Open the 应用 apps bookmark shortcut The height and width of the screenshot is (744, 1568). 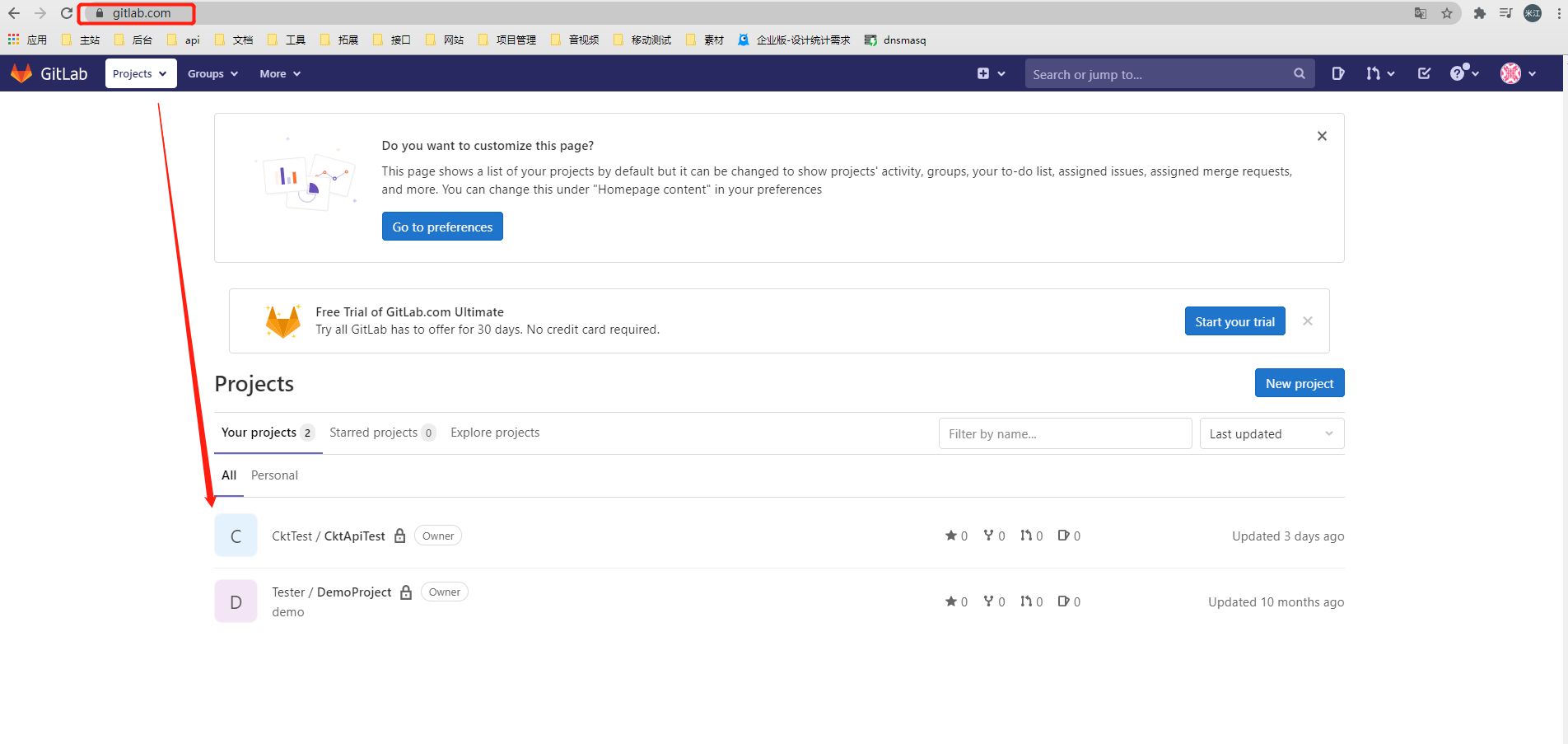coord(27,40)
